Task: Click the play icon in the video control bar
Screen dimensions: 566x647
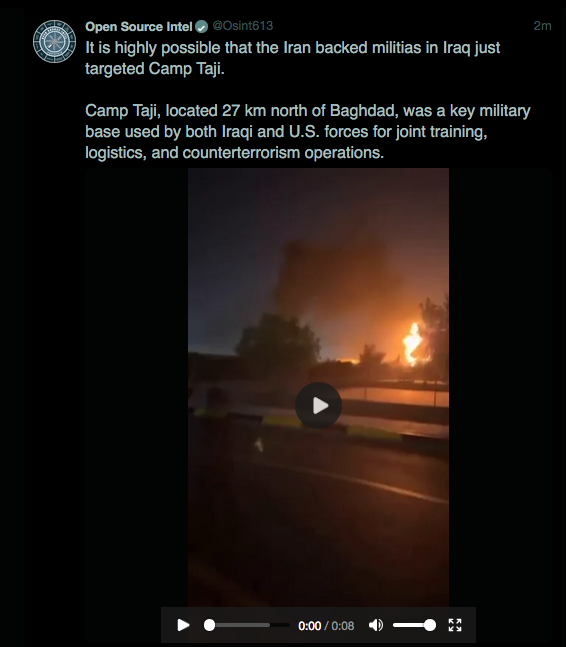Action: [x=183, y=625]
